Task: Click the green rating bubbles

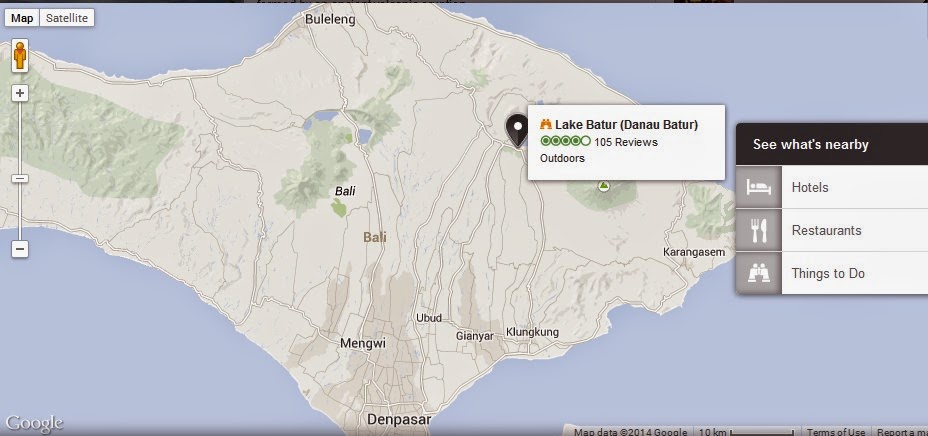Action: click(565, 141)
